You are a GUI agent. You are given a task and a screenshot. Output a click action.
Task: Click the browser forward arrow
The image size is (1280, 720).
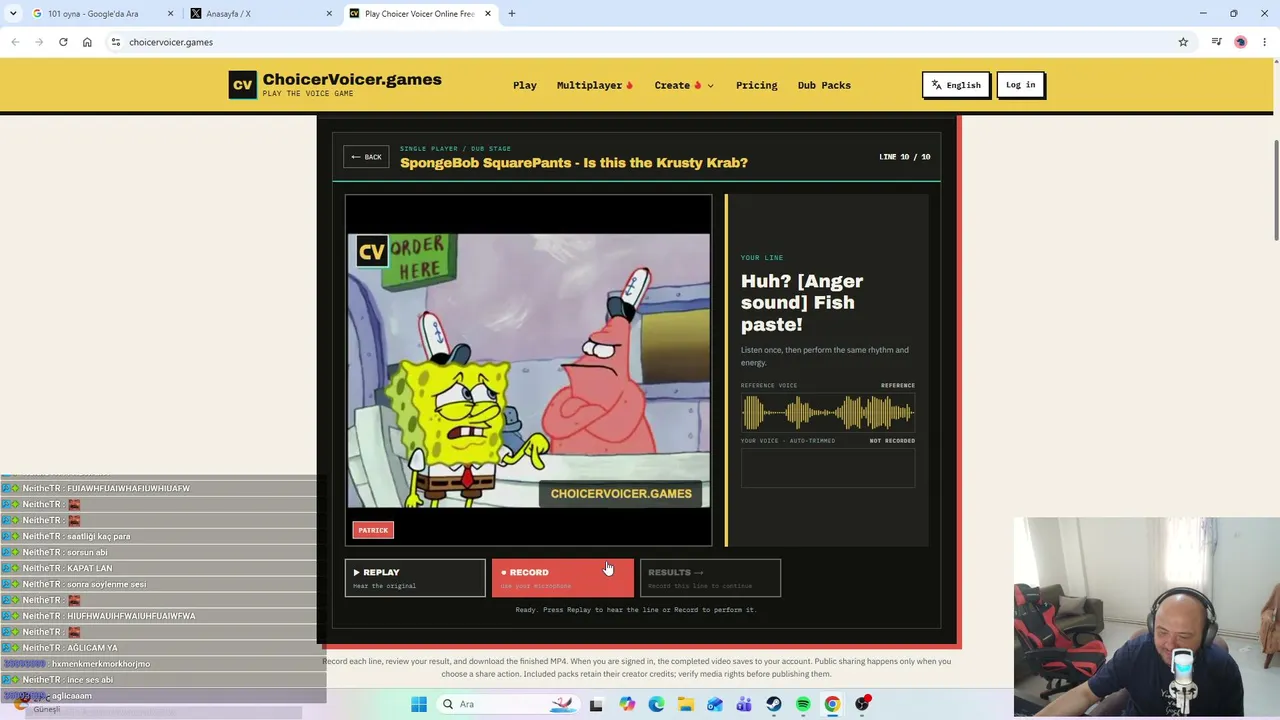[39, 42]
